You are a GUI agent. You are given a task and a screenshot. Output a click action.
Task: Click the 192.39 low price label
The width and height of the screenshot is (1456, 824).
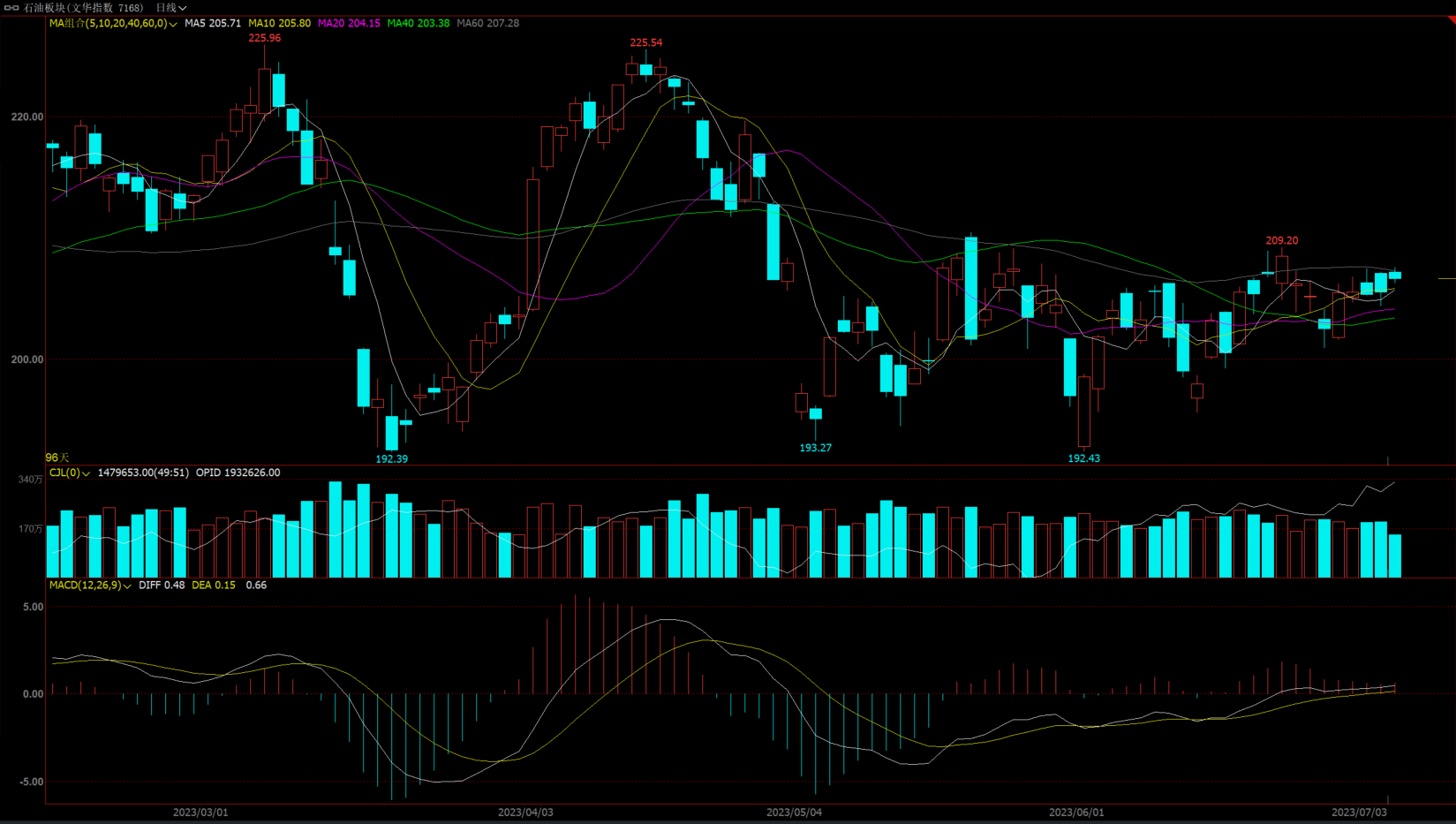[392, 459]
